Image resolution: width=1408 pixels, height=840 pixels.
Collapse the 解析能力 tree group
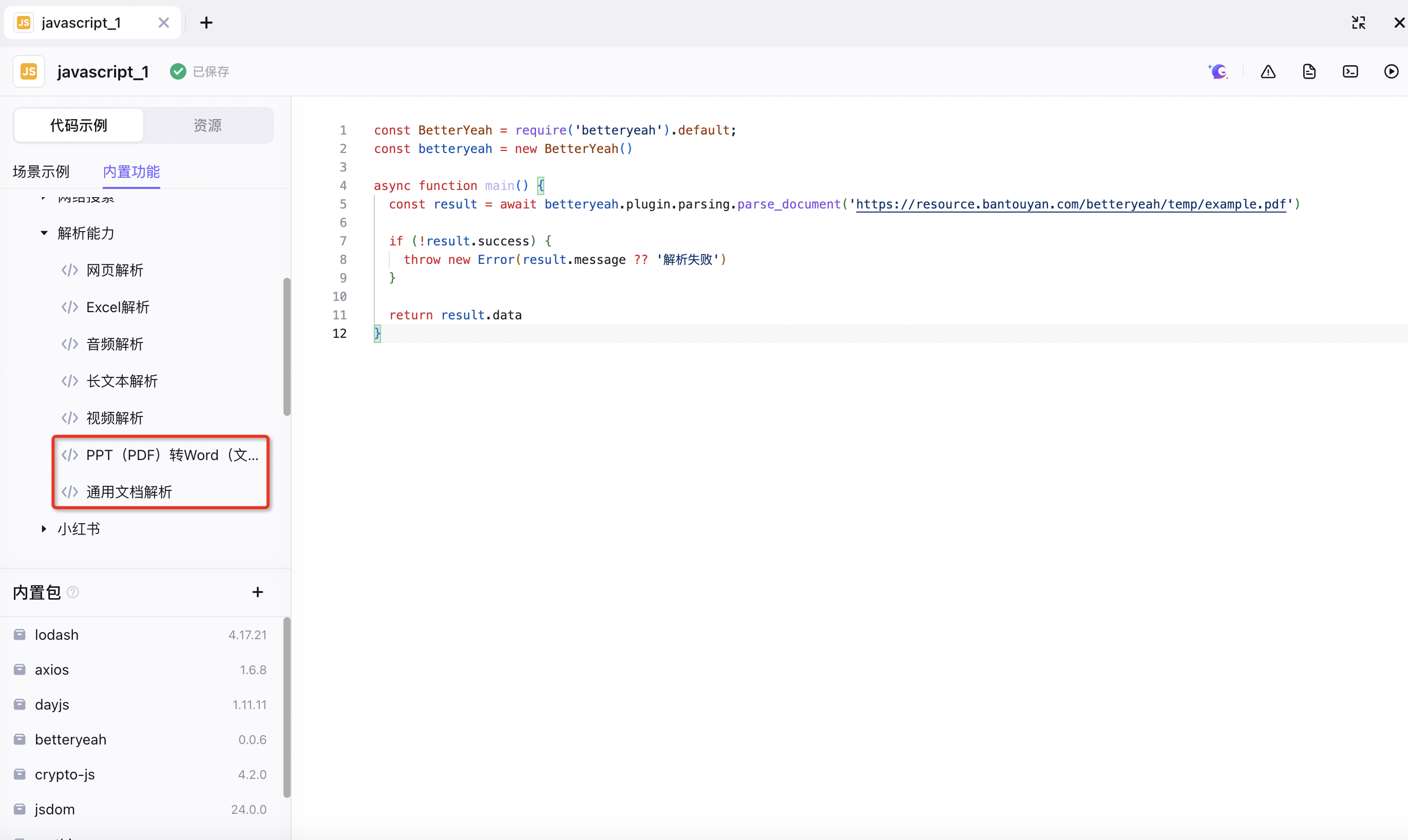44,233
